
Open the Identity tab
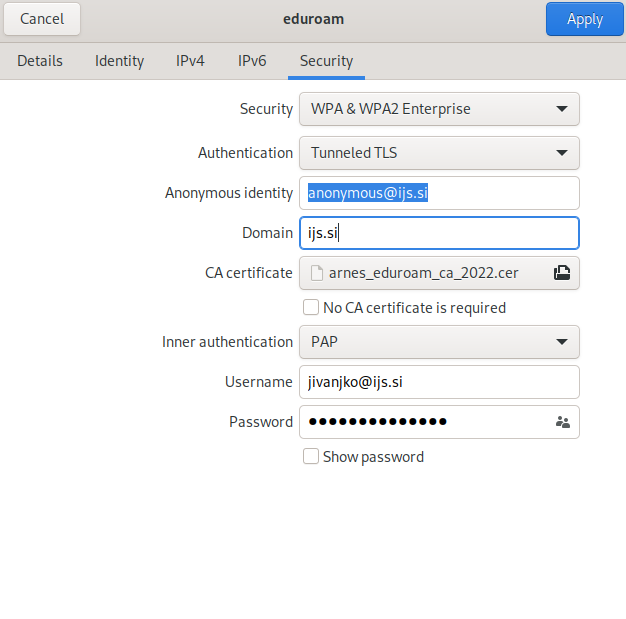pos(119,61)
